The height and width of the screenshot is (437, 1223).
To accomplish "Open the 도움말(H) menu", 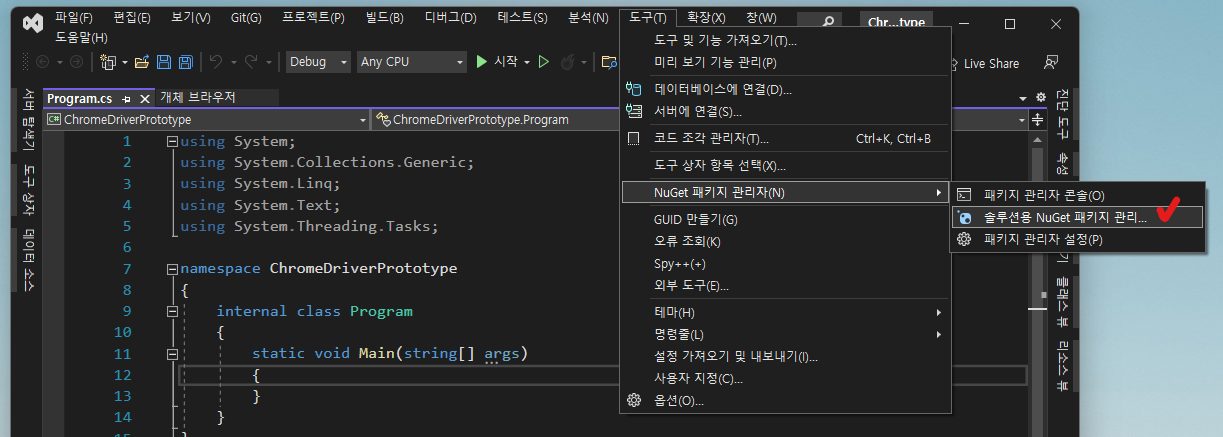I will tap(81, 38).
